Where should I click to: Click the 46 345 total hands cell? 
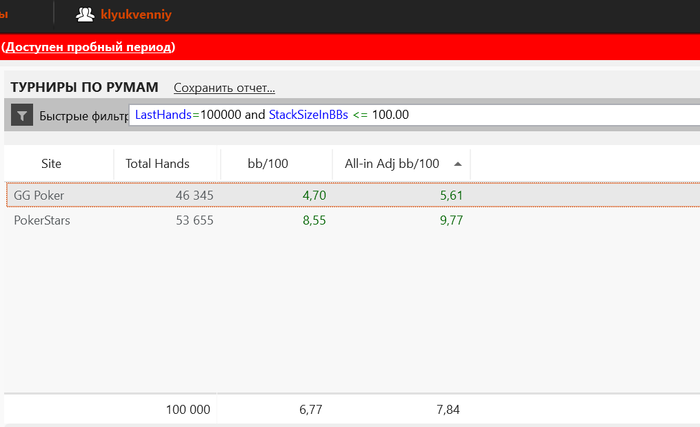click(x=195, y=195)
